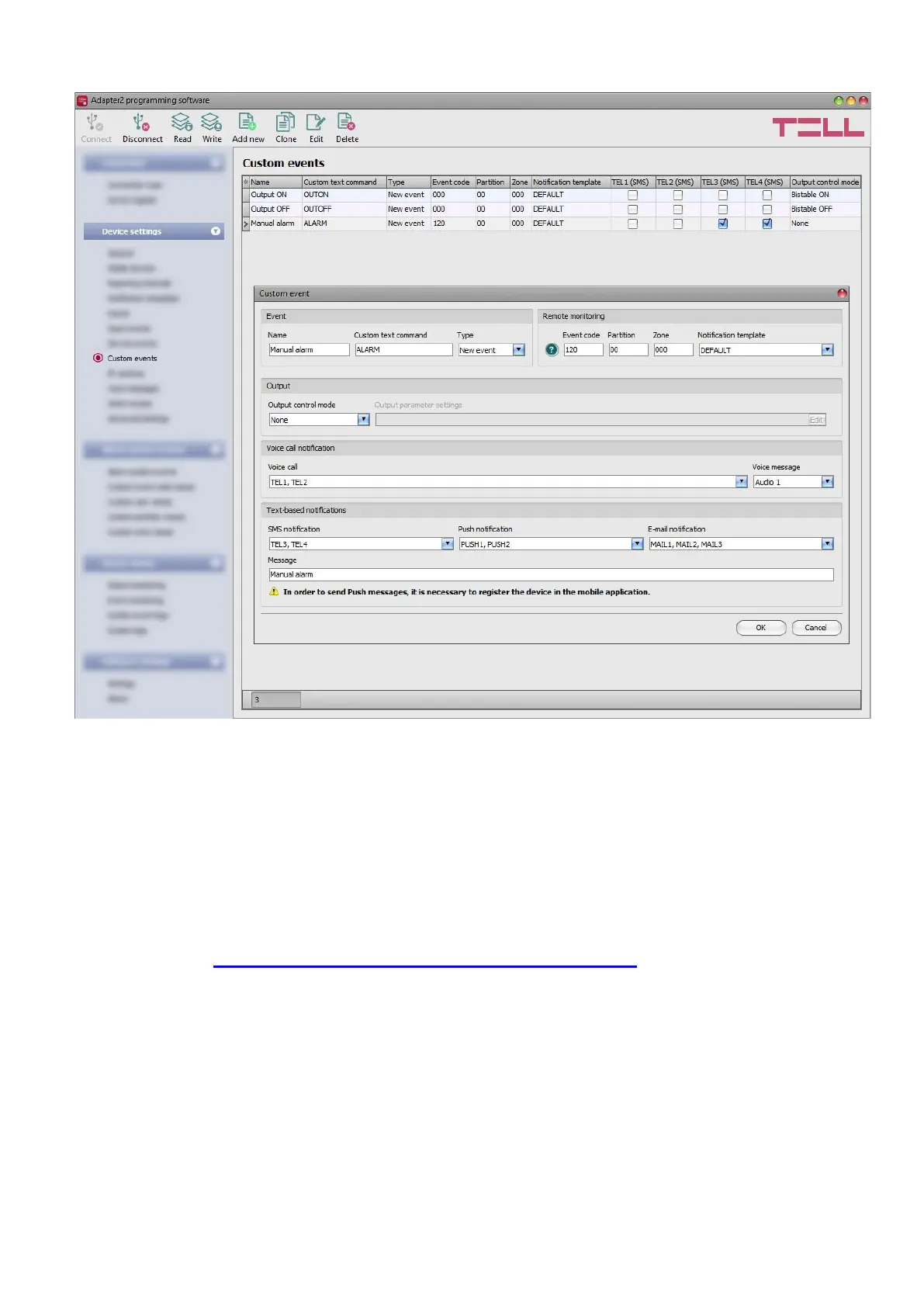The height and width of the screenshot is (1307, 924).
Task: Open the event Type dropdown
Action: 519,350
